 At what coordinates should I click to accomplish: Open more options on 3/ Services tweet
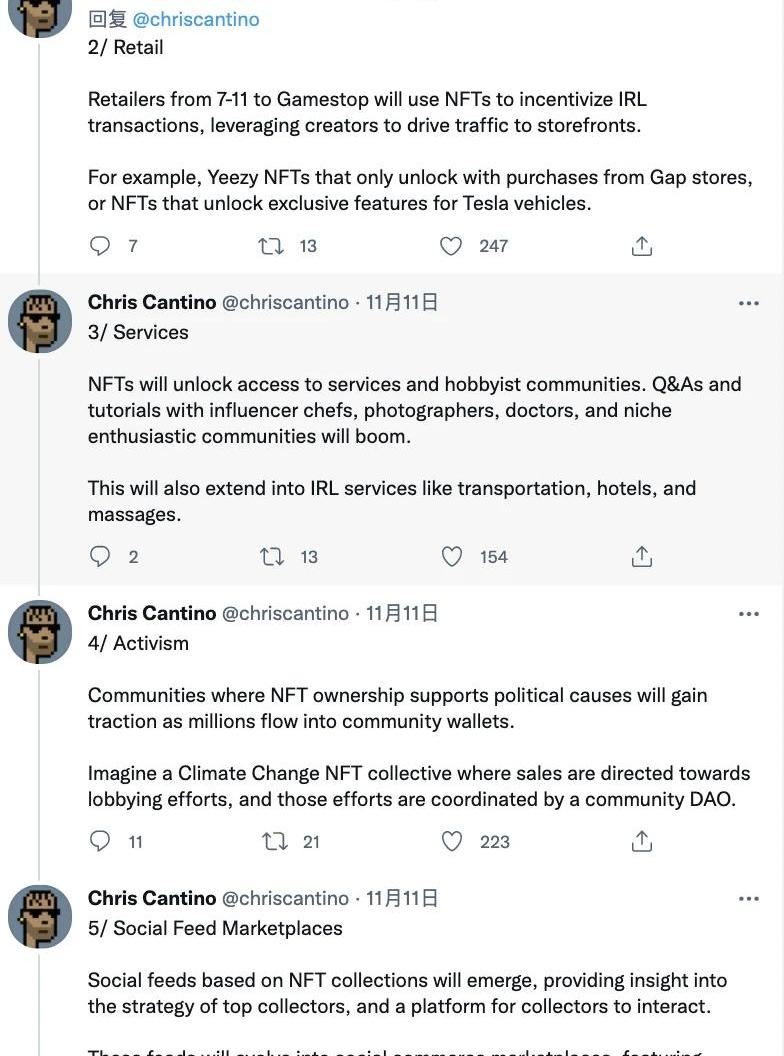click(748, 303)
